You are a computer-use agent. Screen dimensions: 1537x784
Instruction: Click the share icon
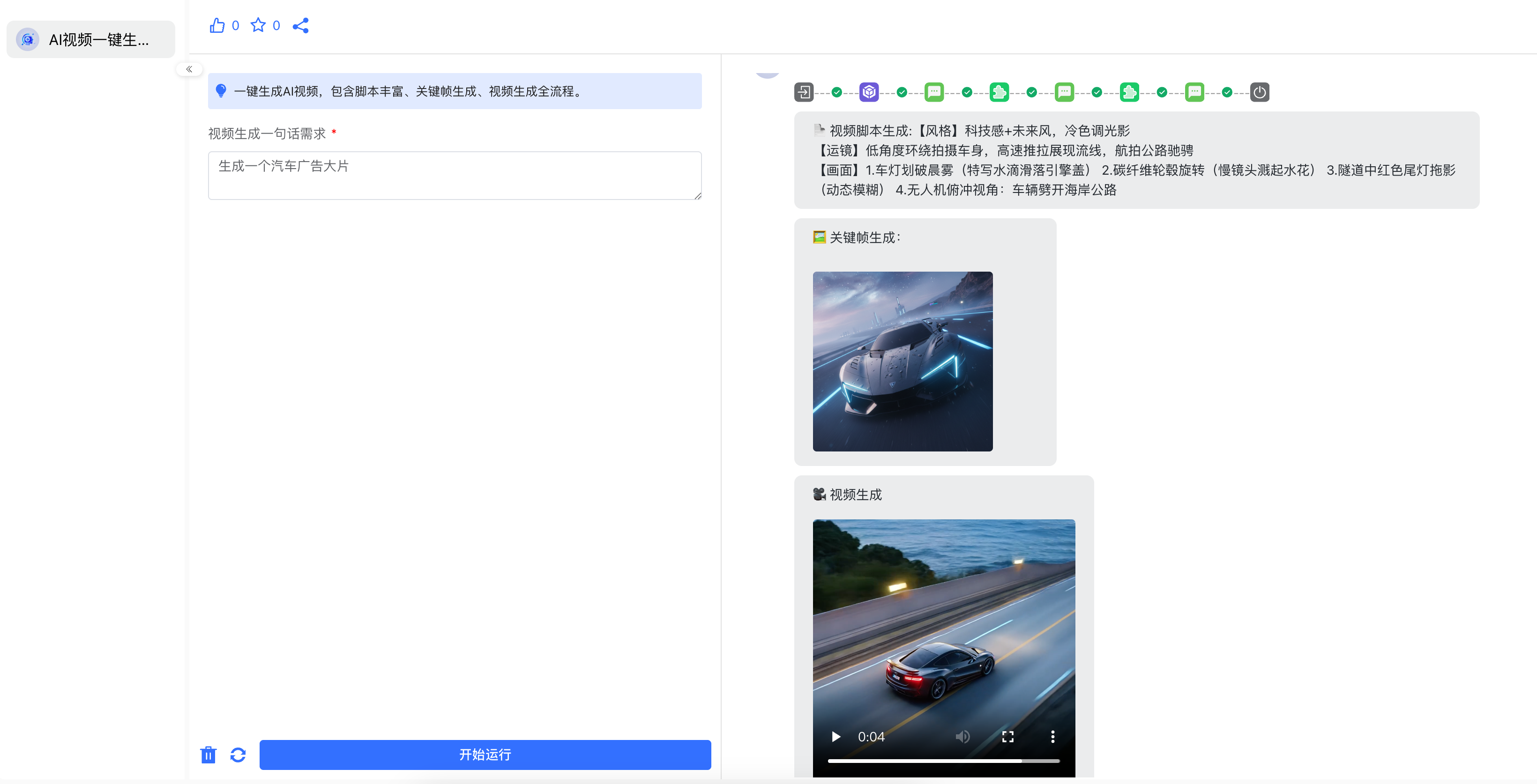coord(301,26)
